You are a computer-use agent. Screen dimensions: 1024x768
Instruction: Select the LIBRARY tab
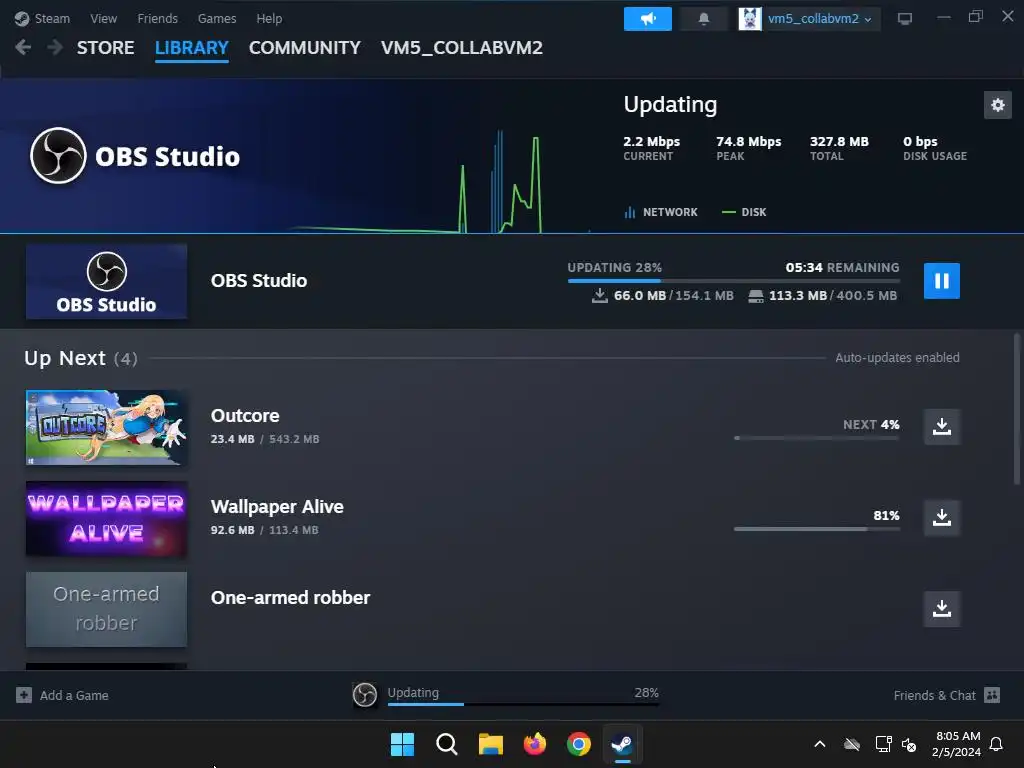[x=191, y=48]
